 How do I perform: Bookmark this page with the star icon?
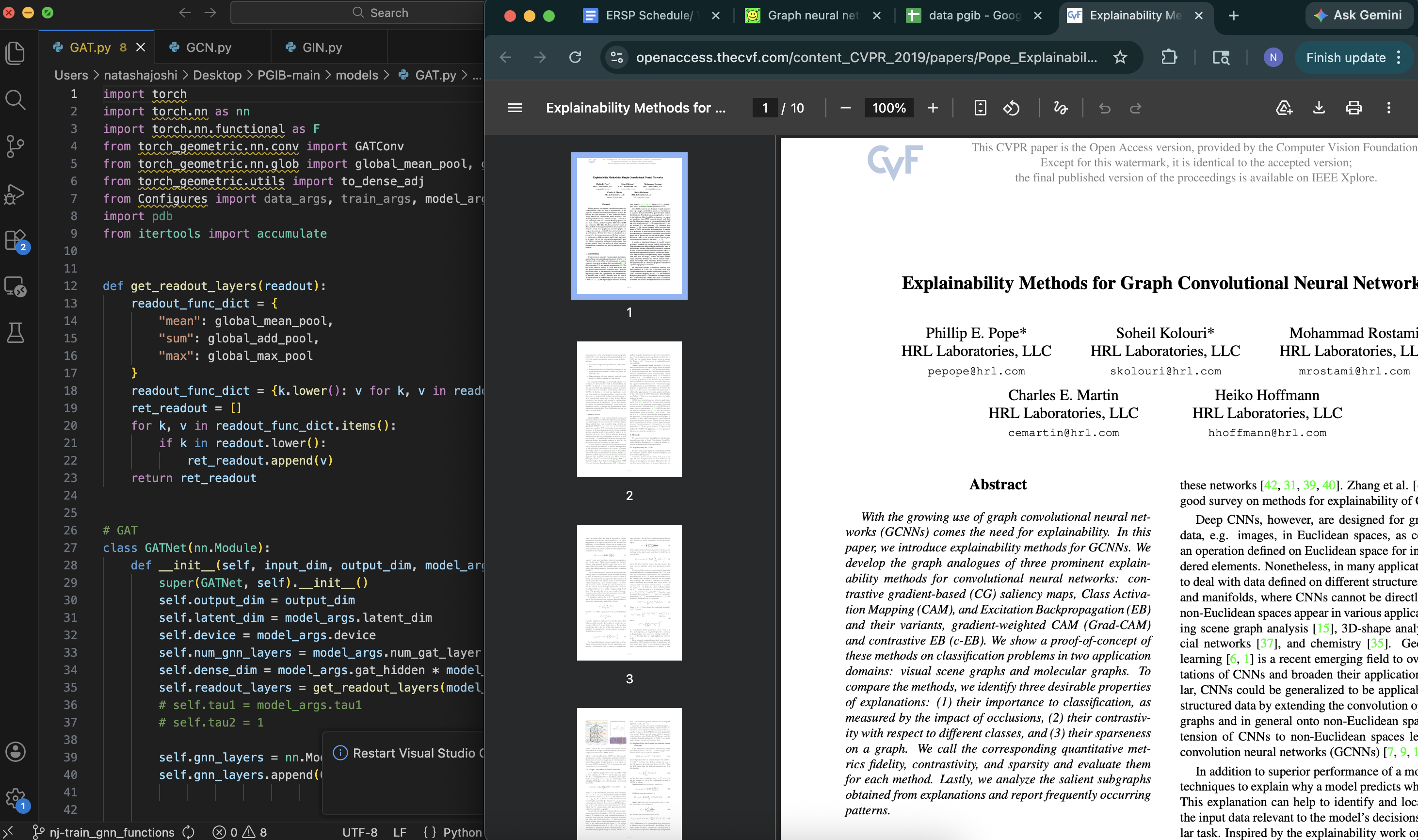point(1120,57)
